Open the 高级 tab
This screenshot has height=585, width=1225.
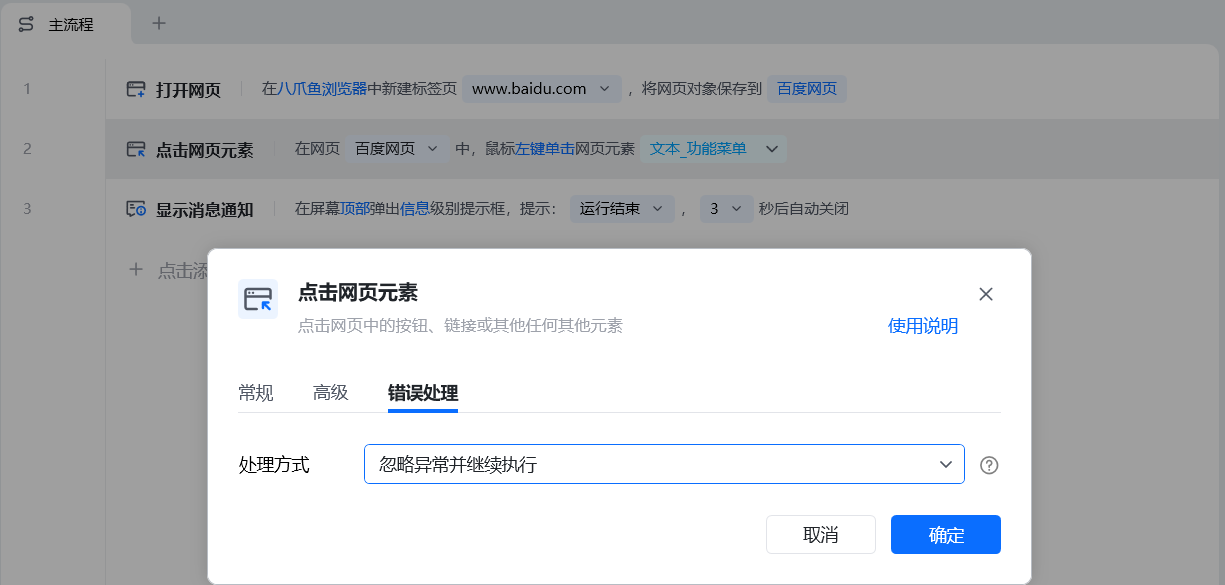[330, 393]
